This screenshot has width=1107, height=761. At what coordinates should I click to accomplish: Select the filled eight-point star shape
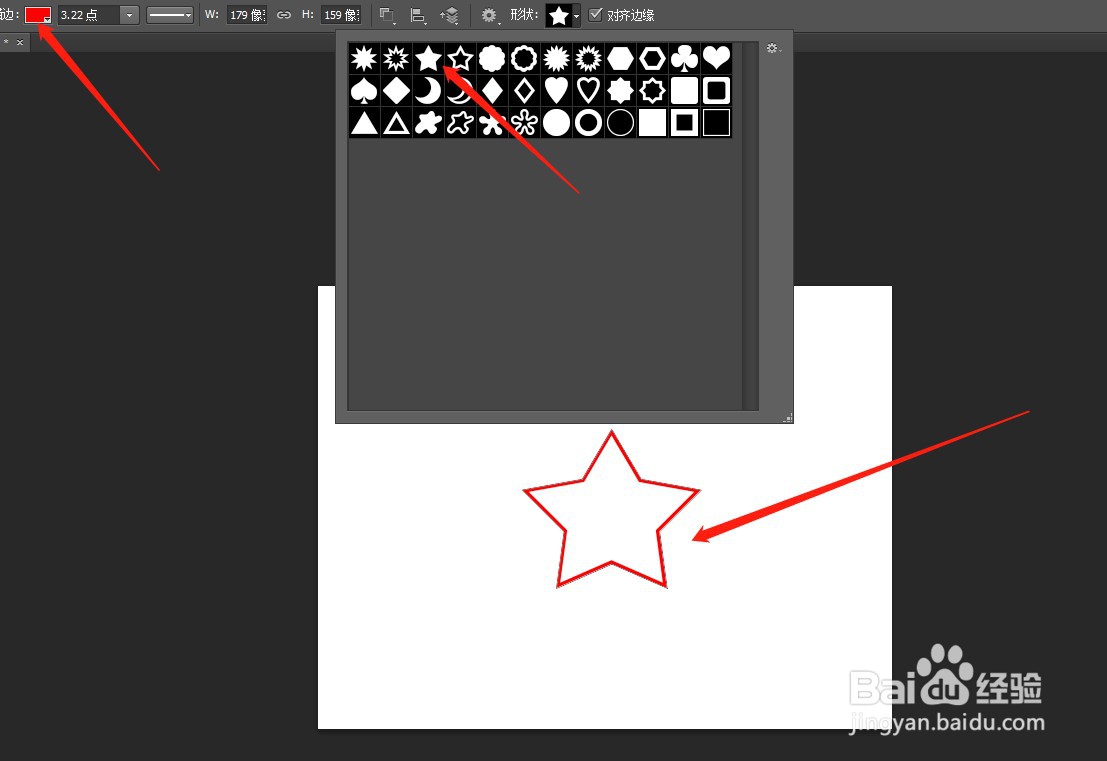point(620,90)
